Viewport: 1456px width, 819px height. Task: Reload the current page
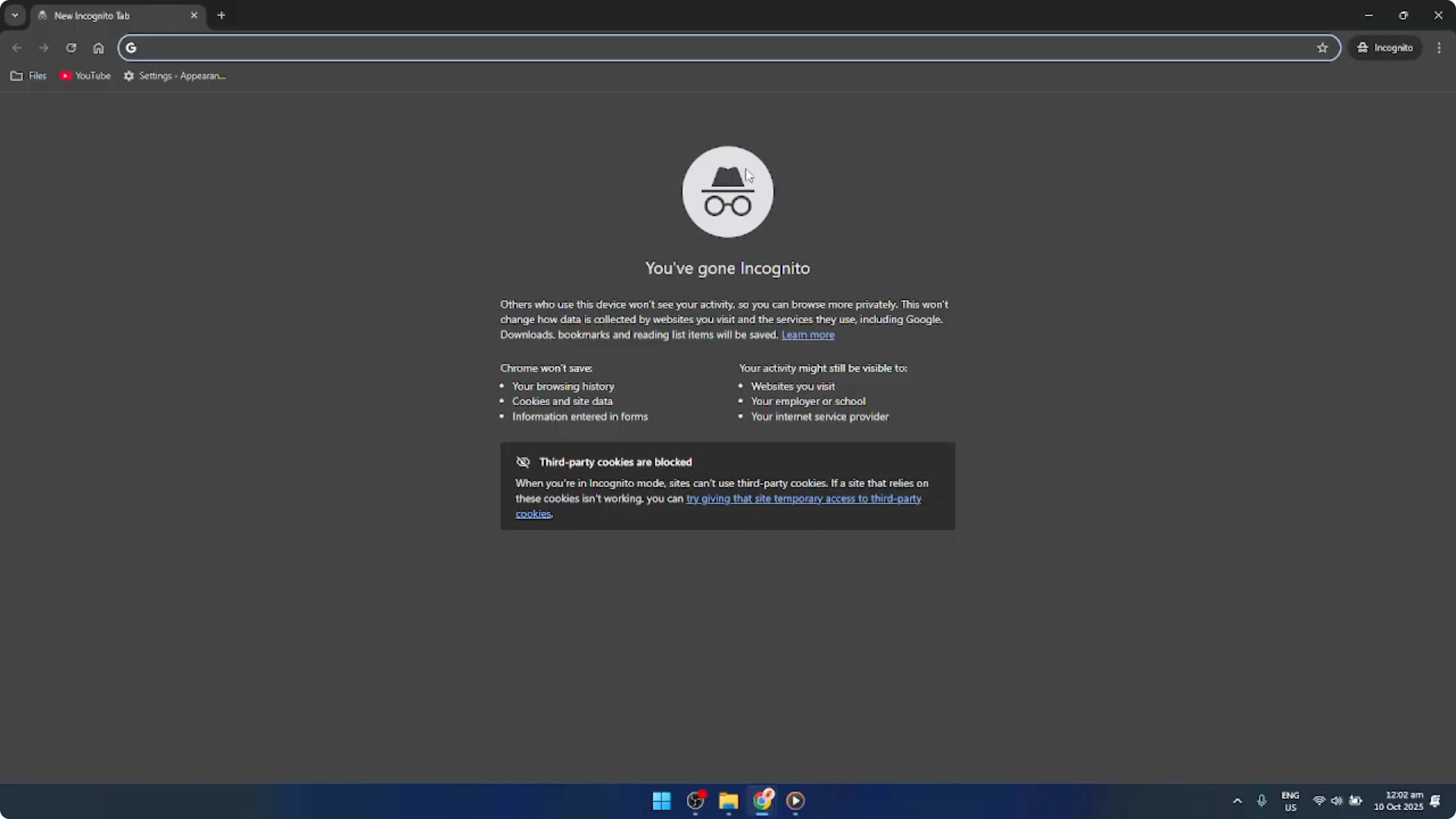(x=71, y=47)
